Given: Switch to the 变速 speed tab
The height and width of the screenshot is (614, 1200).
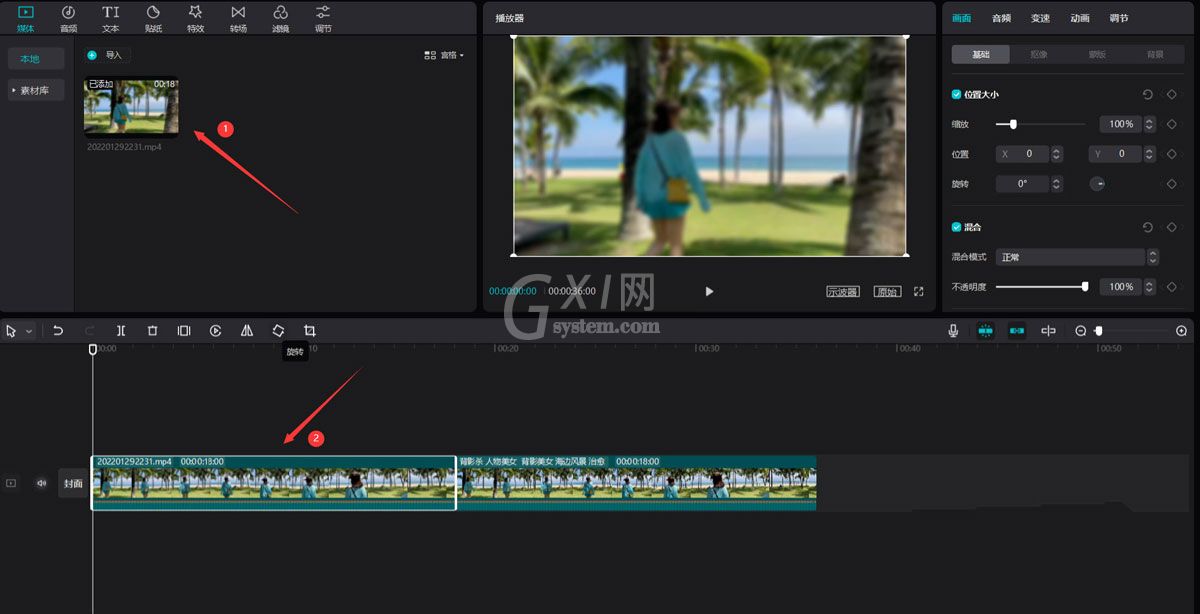Looking at the screenshot, I should [1041, 18].
